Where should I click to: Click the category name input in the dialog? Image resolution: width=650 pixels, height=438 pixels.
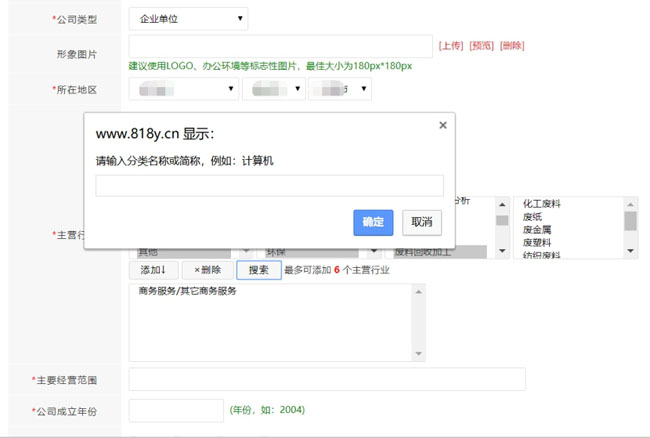[269, 185]
